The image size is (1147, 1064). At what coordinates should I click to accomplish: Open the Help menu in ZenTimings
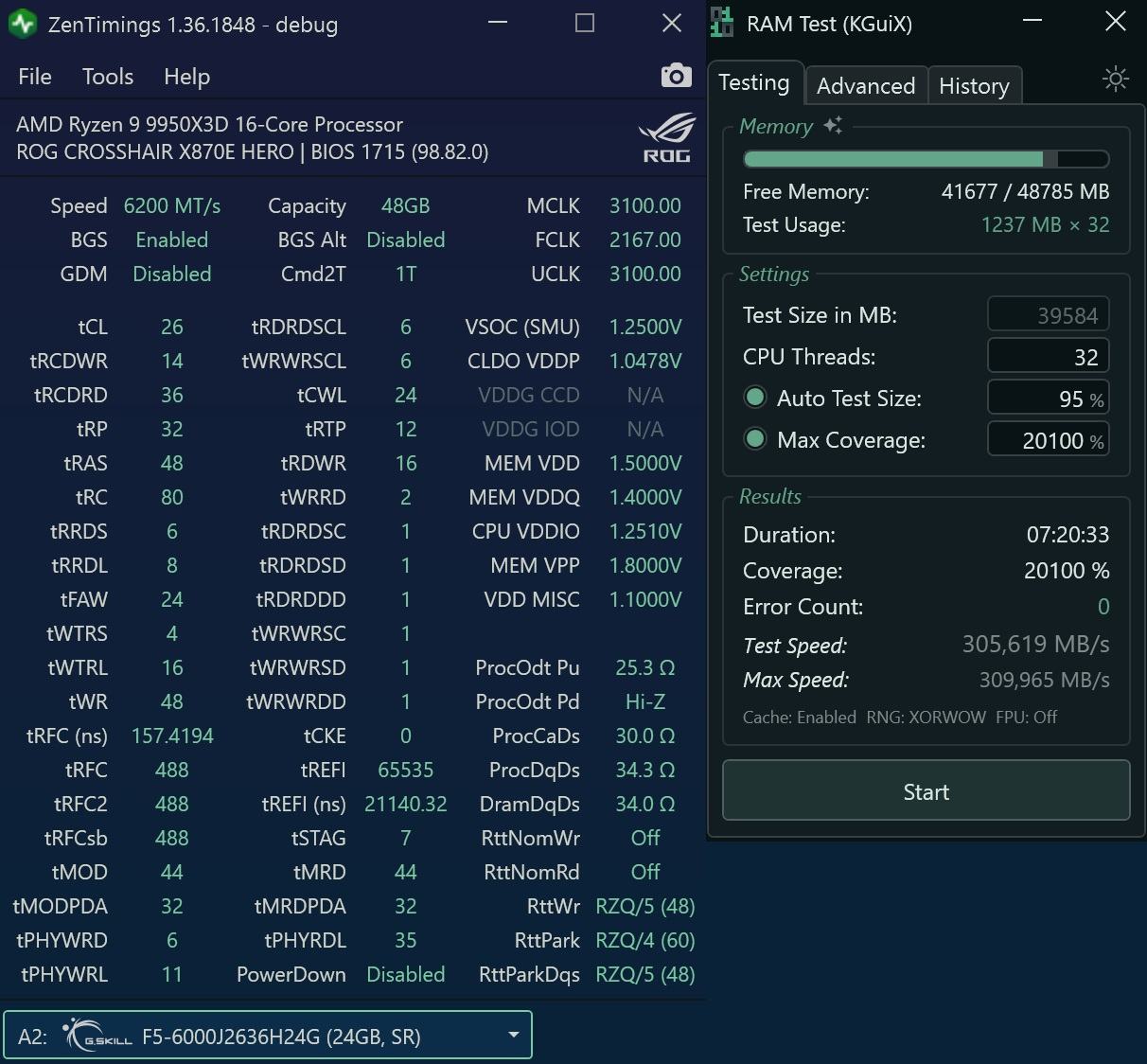click(x=186, y=77)
